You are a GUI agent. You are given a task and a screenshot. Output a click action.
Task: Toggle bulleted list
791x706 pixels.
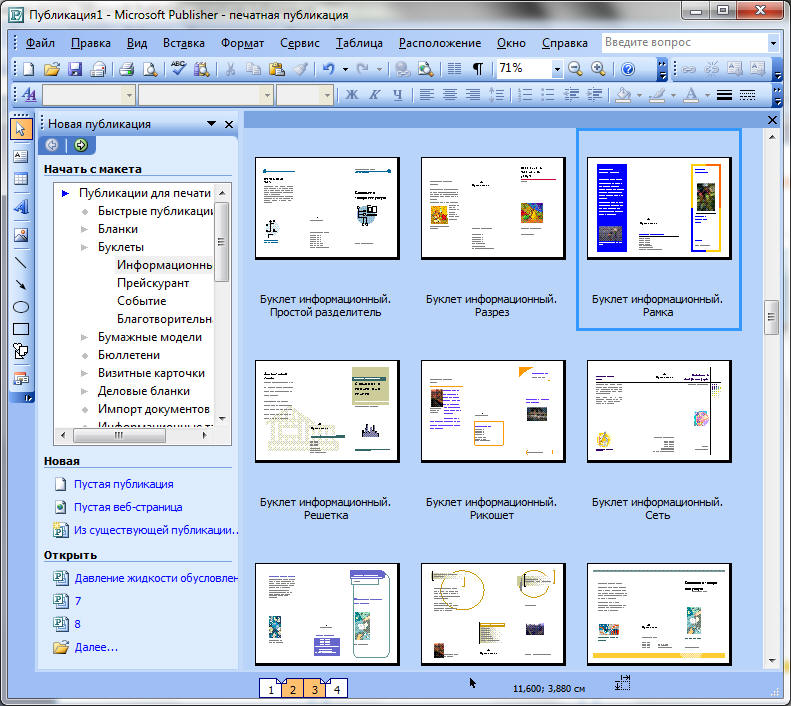pos(548,94)
